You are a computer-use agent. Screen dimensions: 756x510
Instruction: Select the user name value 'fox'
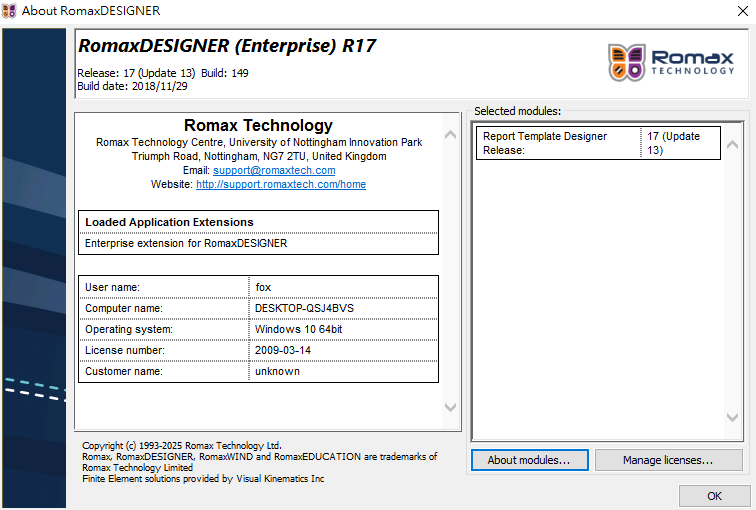point(264,287)
